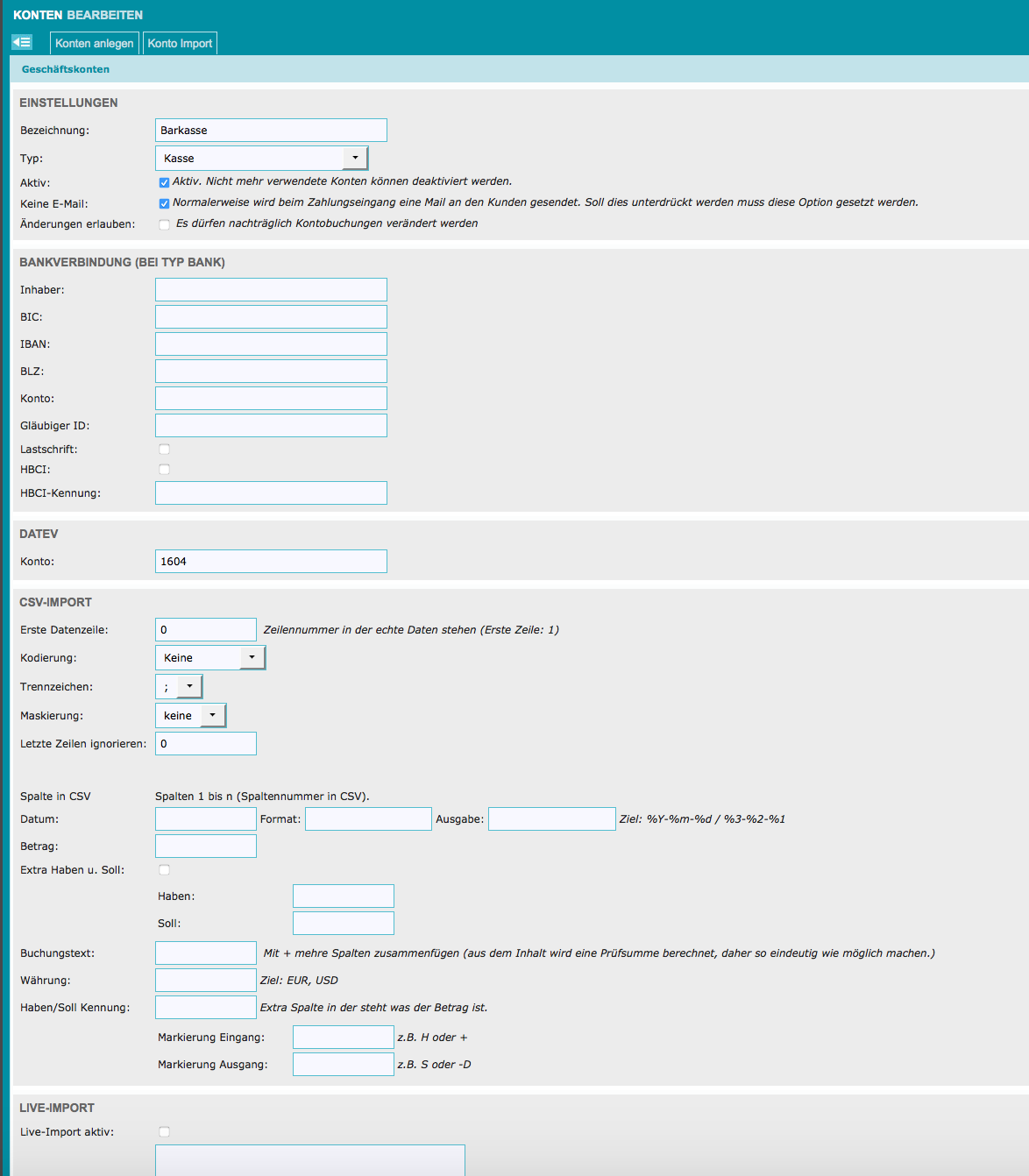Check the Extra Haben u. Soll checkbox

pyautogui.click(x=164, y=870)
